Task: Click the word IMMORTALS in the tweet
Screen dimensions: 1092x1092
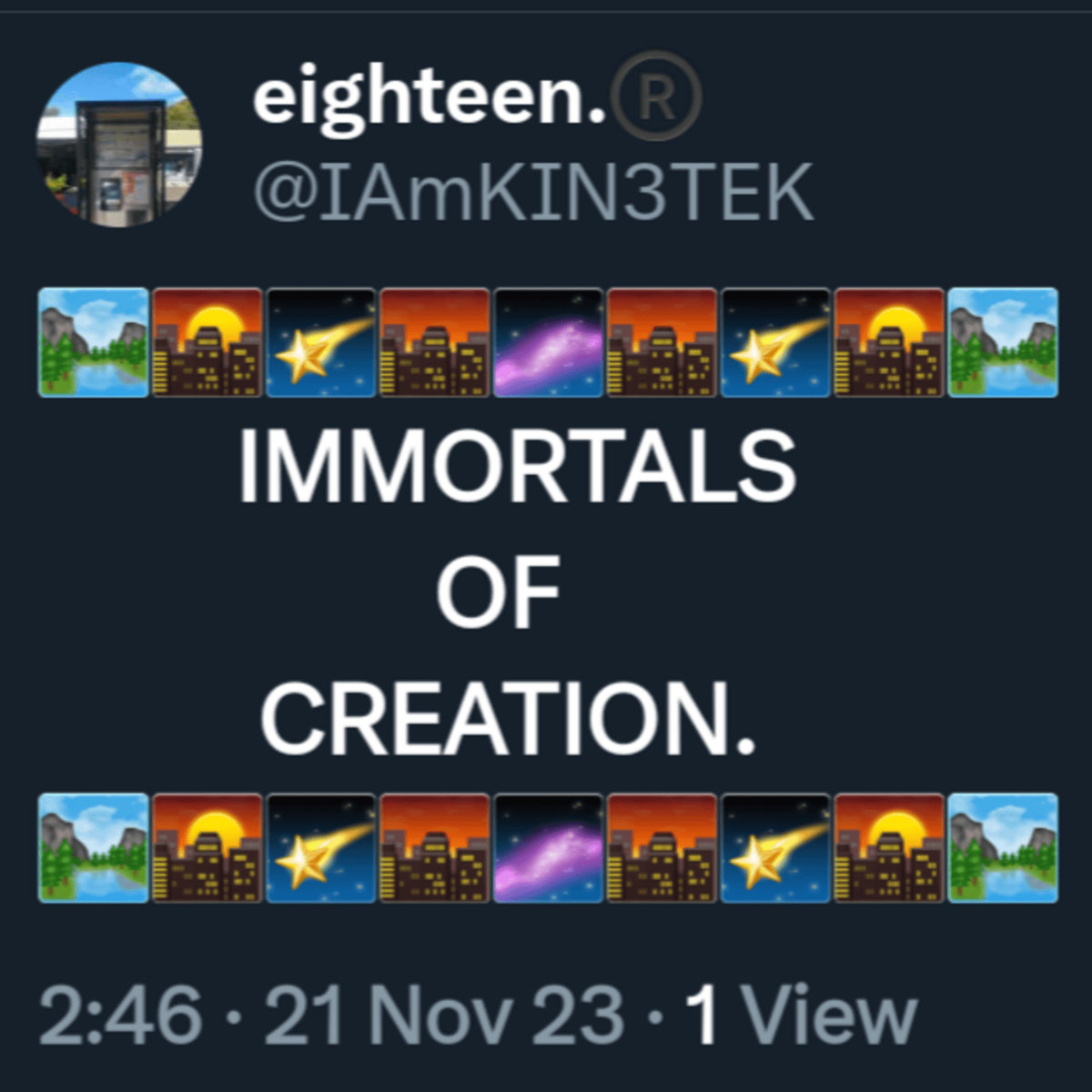Action: click(x=517, y=466)
